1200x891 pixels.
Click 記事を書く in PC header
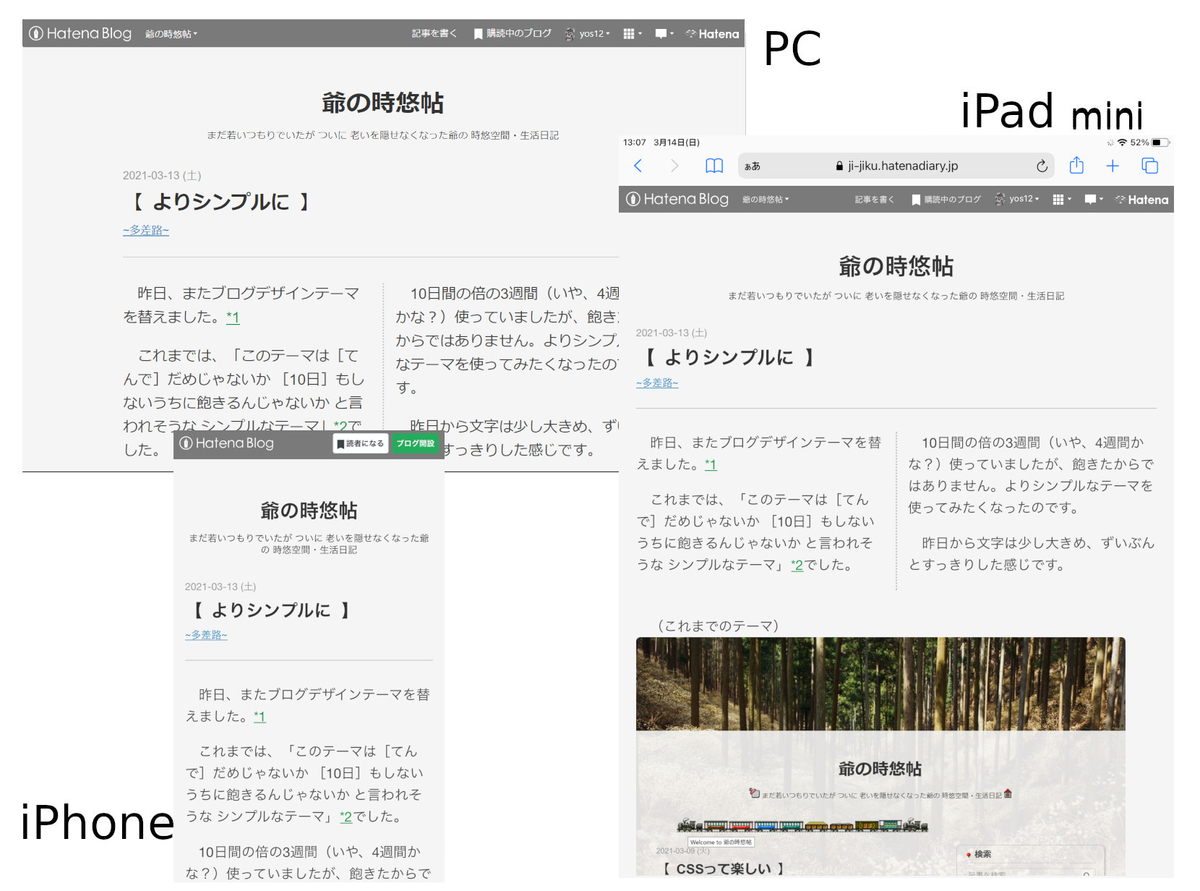tap(434, 33)
